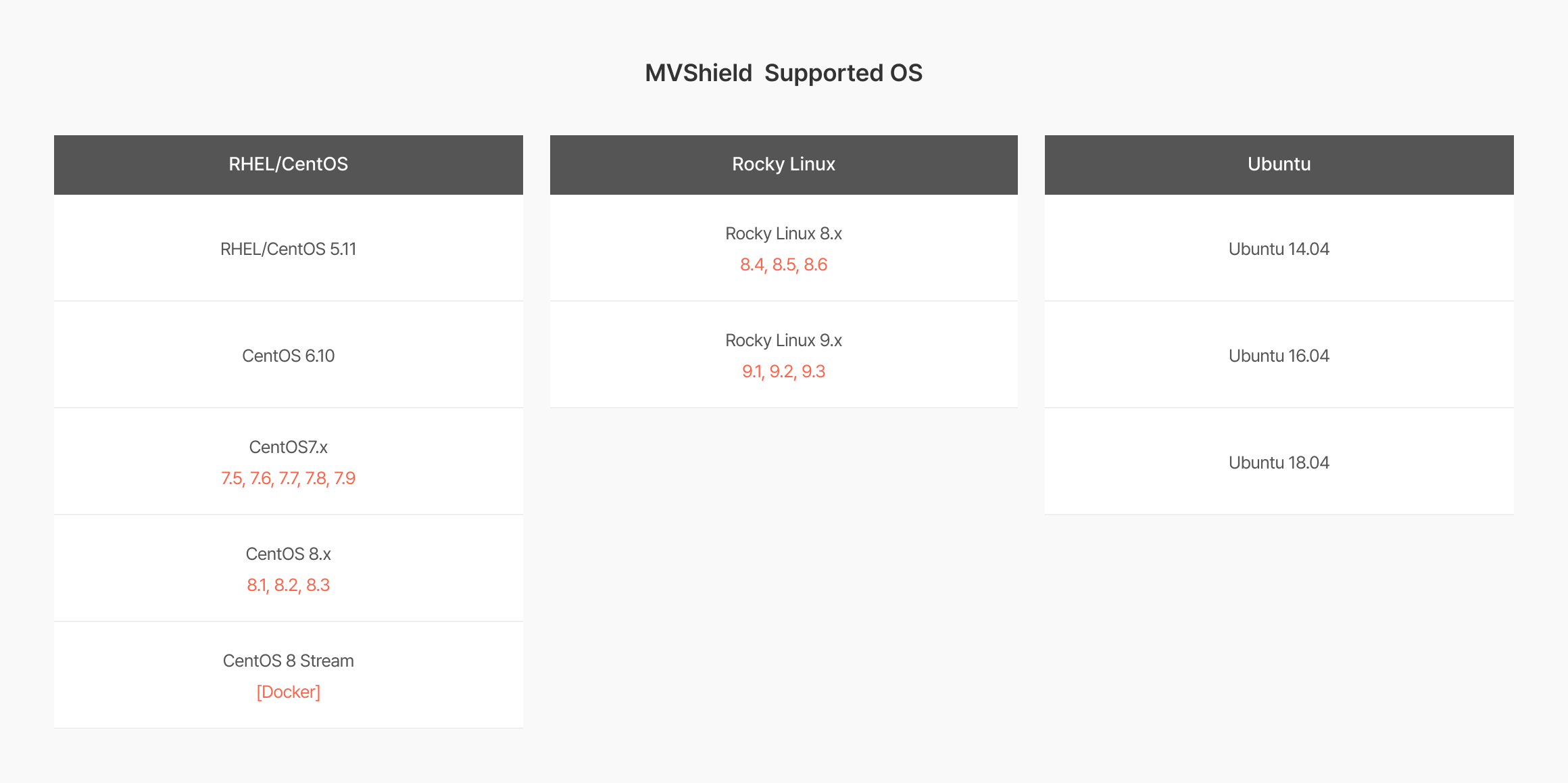This screenshot has width=1568, height=783.
Task: Click the RHEL/CentOS 5.11 entry
Action: (x=289, y=249)
